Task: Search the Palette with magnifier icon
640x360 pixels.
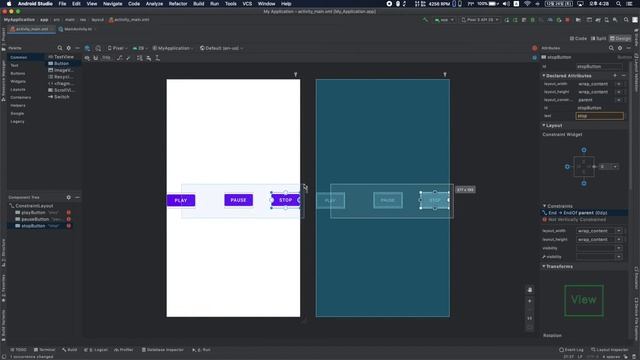Action: pos(60,48)
